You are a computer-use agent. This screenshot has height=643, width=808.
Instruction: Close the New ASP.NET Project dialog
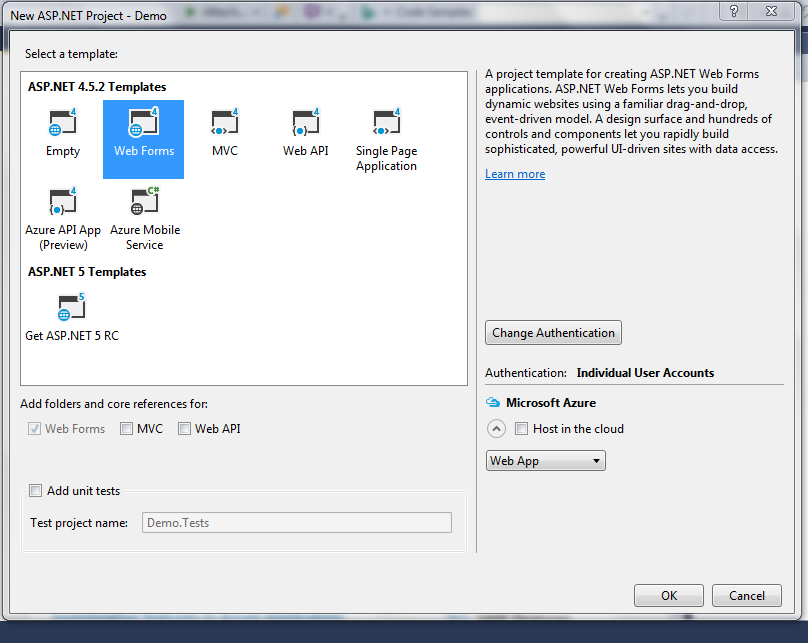(x=771, y=11)
